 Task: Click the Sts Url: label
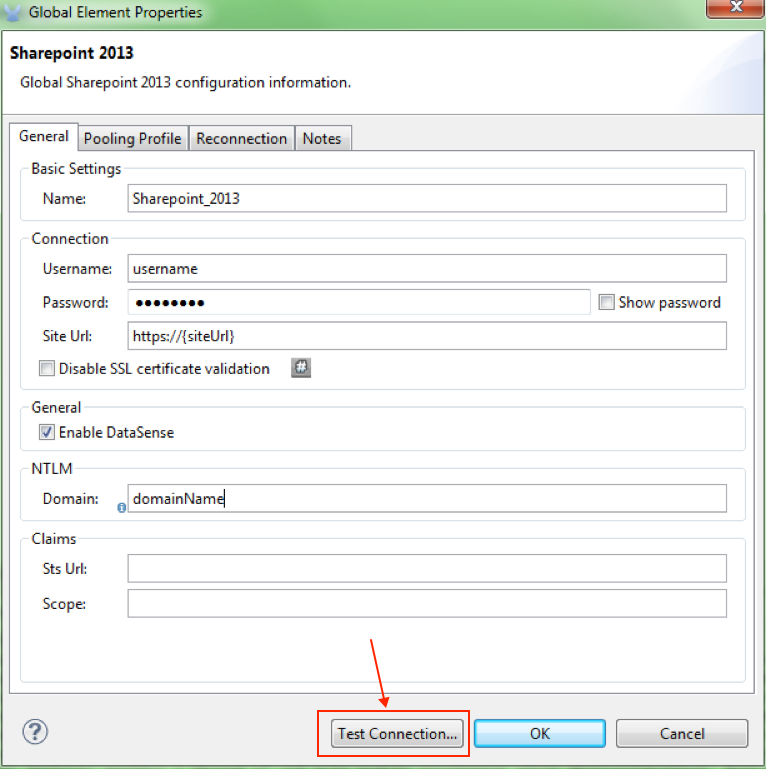65,568
